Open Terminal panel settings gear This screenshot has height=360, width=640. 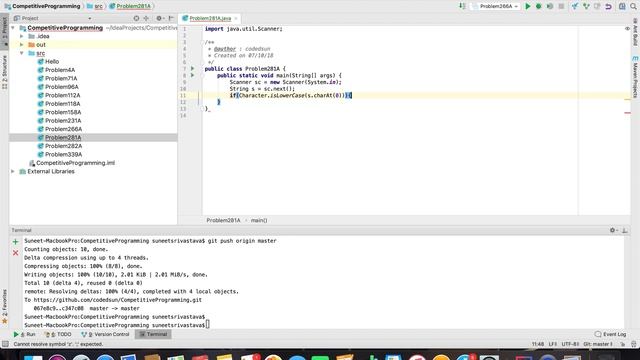613,230
